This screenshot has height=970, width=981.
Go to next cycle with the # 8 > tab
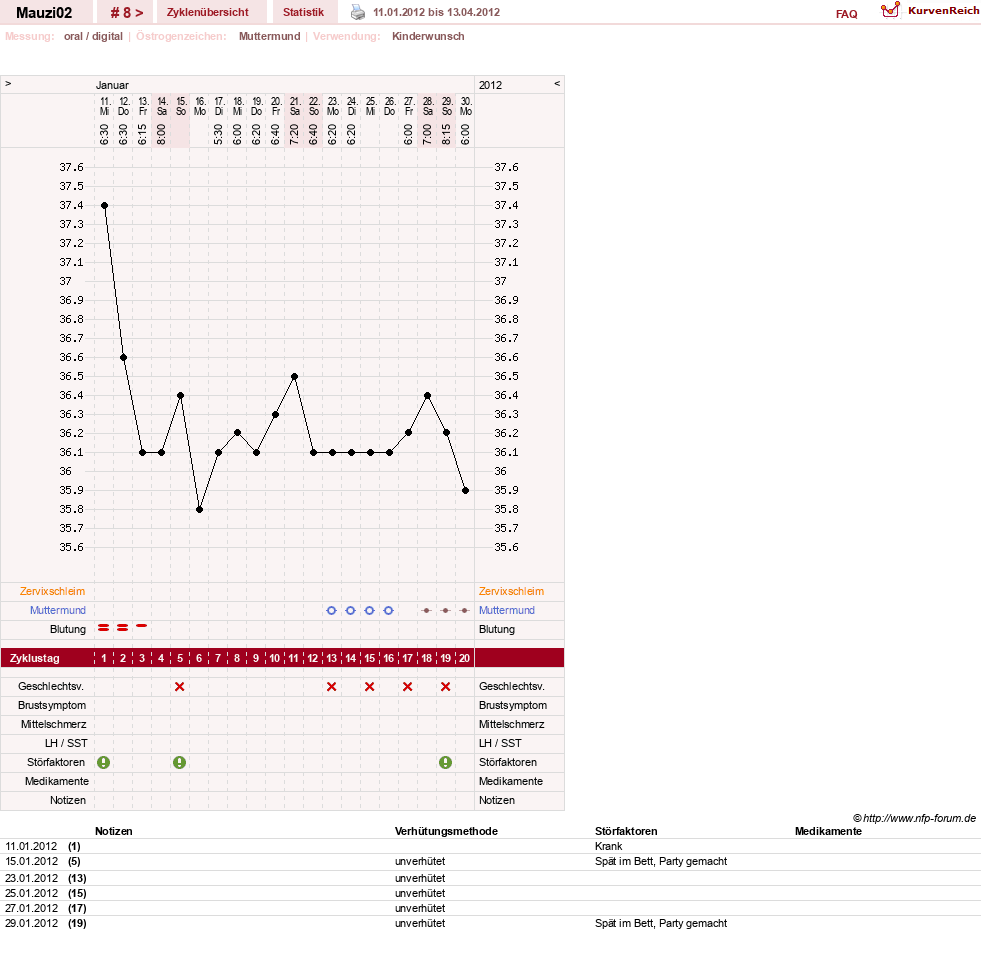[x=126, y=13]
